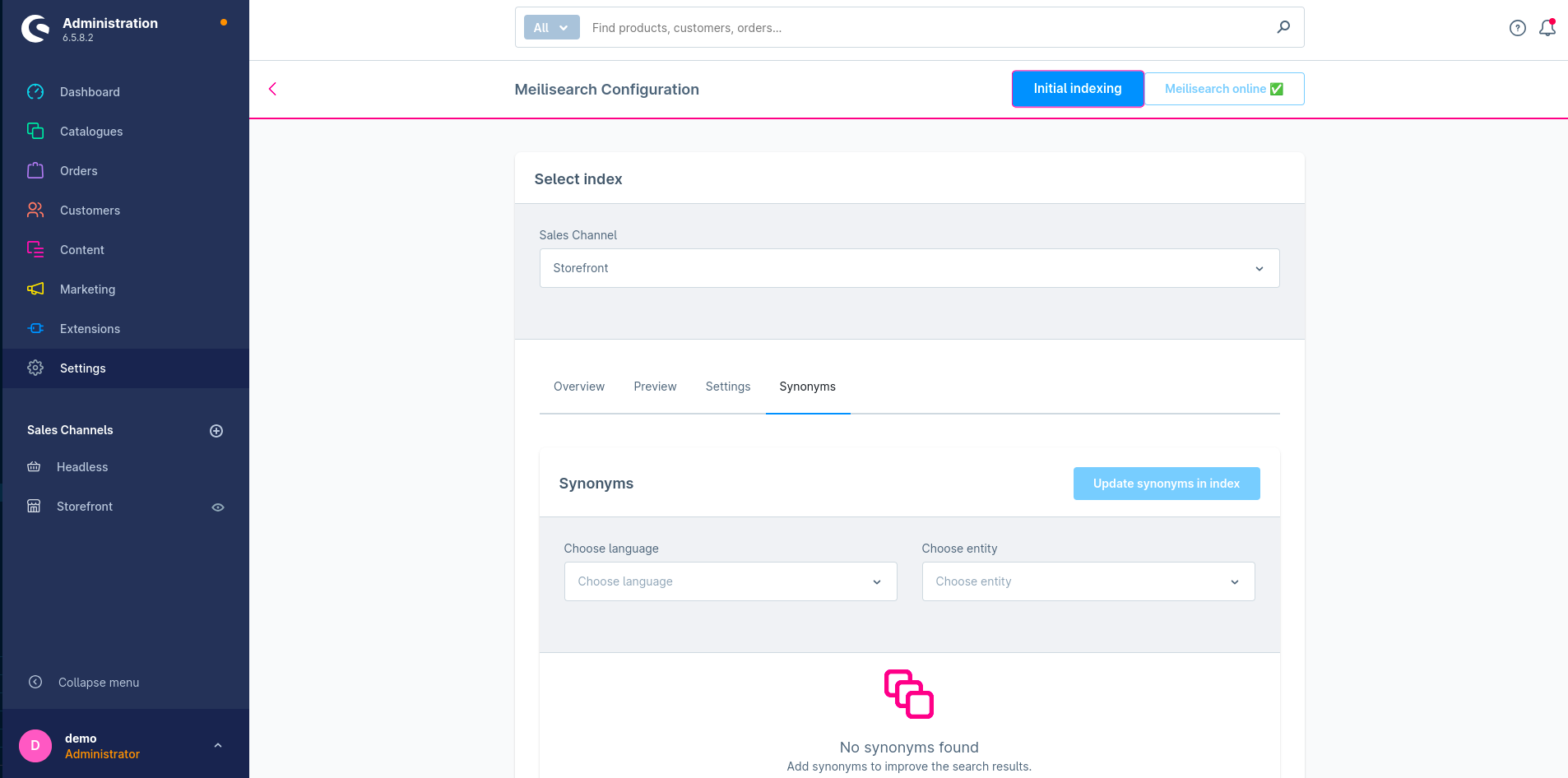Click the Select index heading

(x=578, y=179)
